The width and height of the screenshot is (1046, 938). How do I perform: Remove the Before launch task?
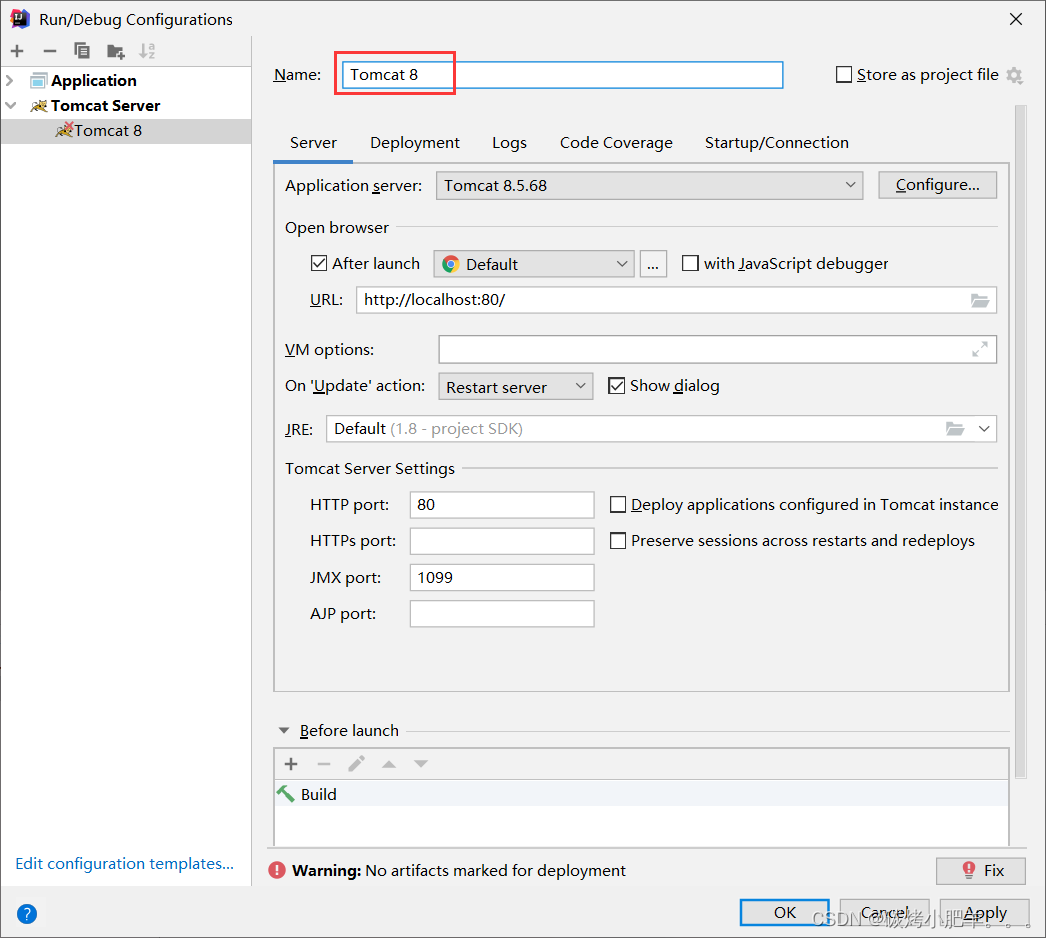tap(324, 764)
